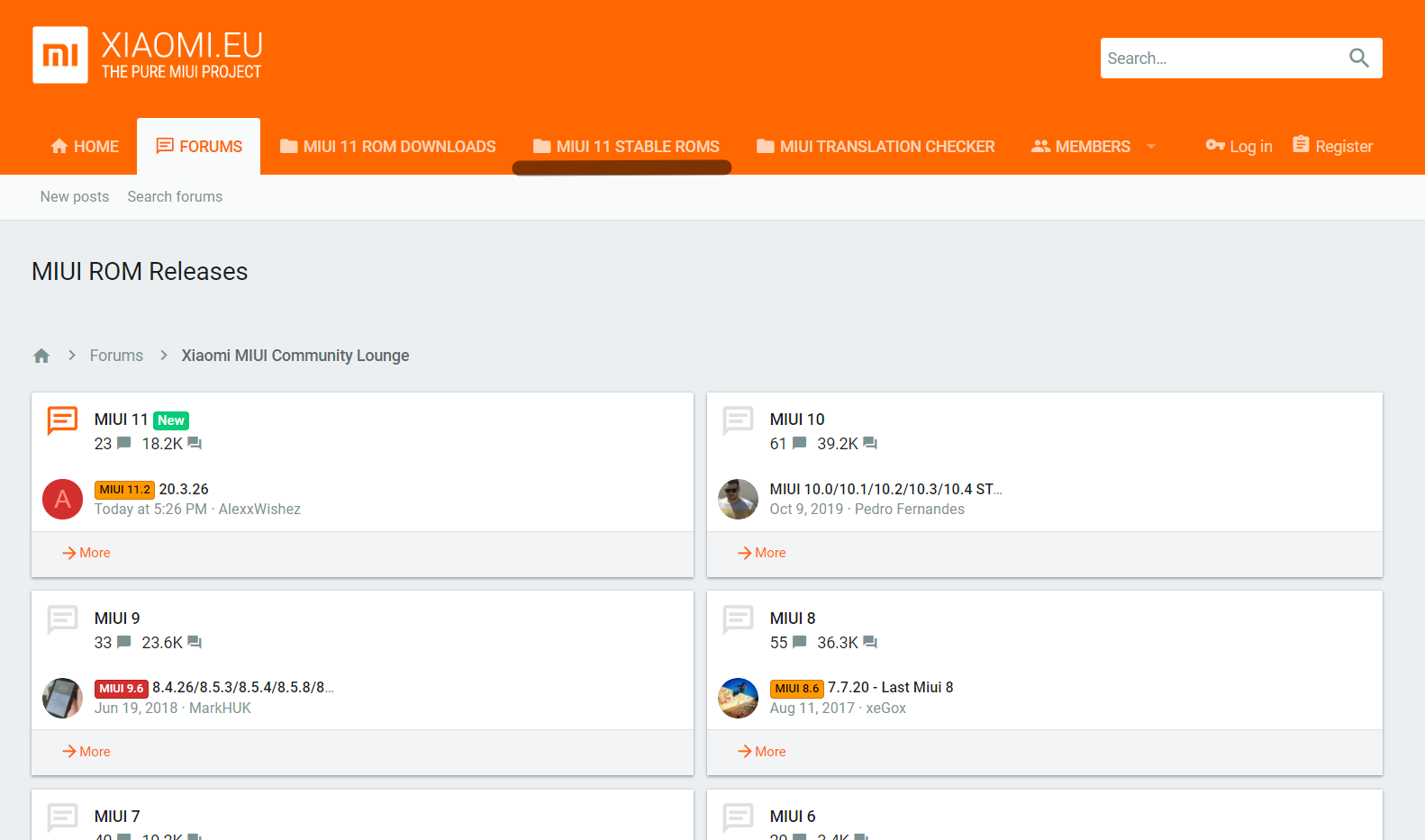Open AlexxWishez username link
This screenshot has height=840, width=1425.
pyautogui.click(x=259, y=509)
